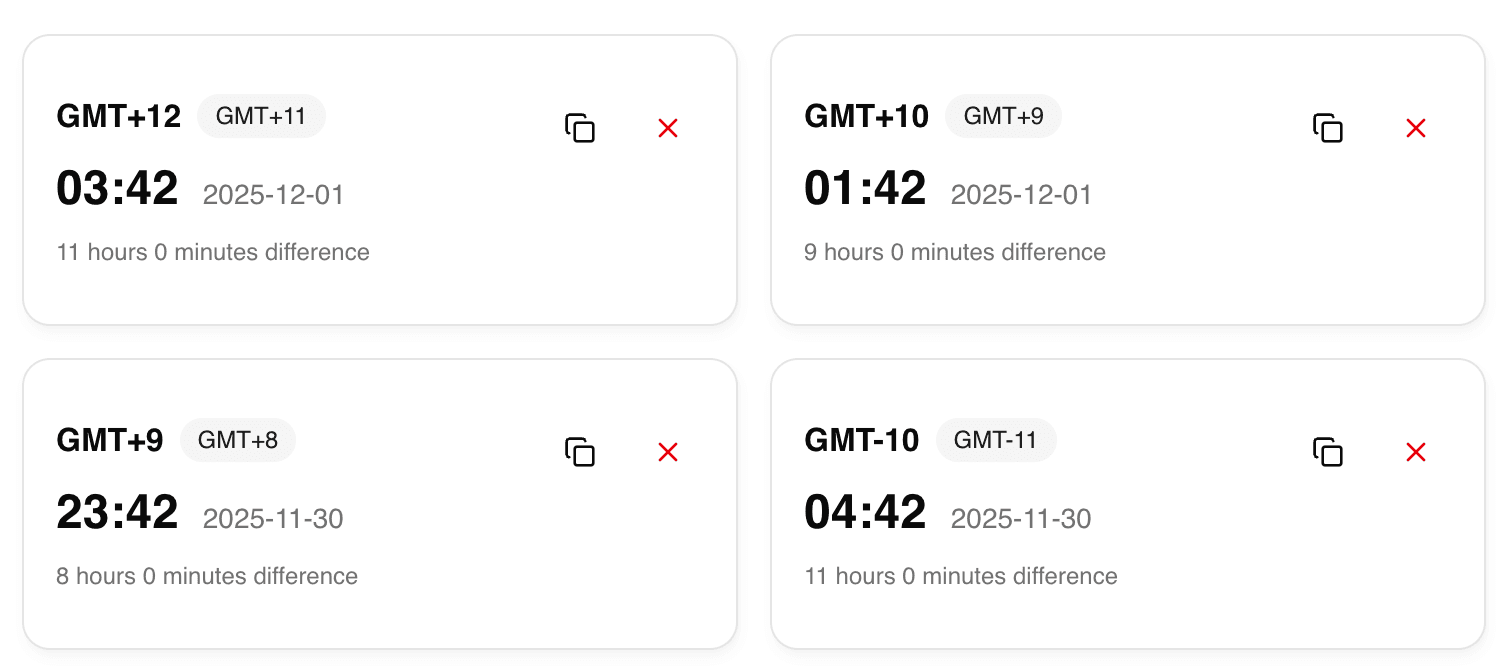
Task: Delete the GMT-10 time zone card
Action: 1416,452
